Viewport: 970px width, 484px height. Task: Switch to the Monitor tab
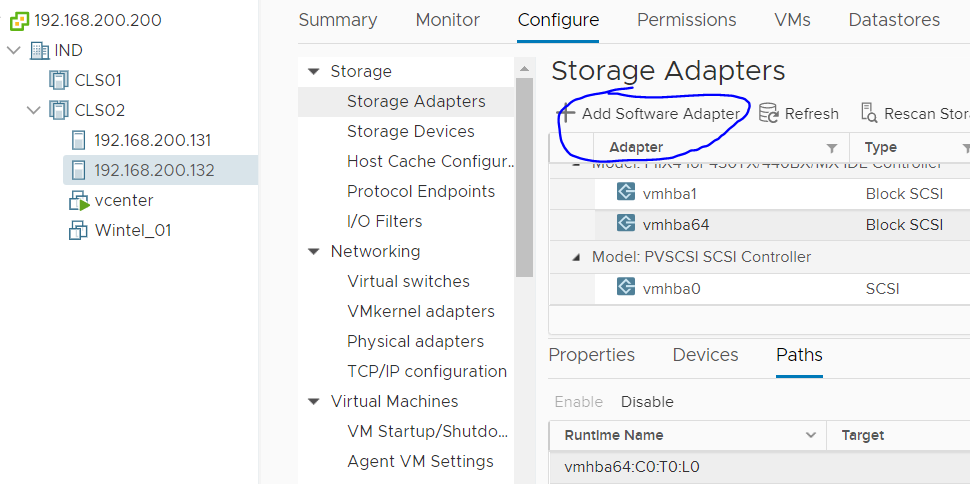tap(447, 20)
